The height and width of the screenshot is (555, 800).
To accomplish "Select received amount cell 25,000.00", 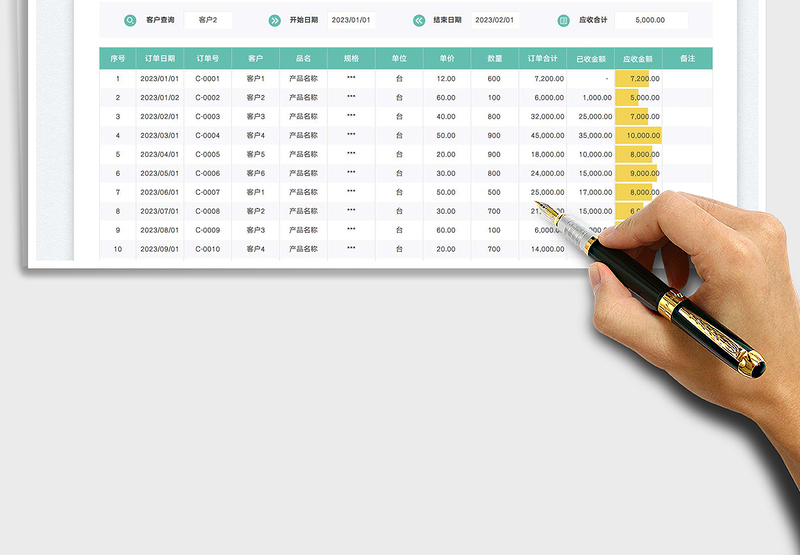I will point(590,116).
